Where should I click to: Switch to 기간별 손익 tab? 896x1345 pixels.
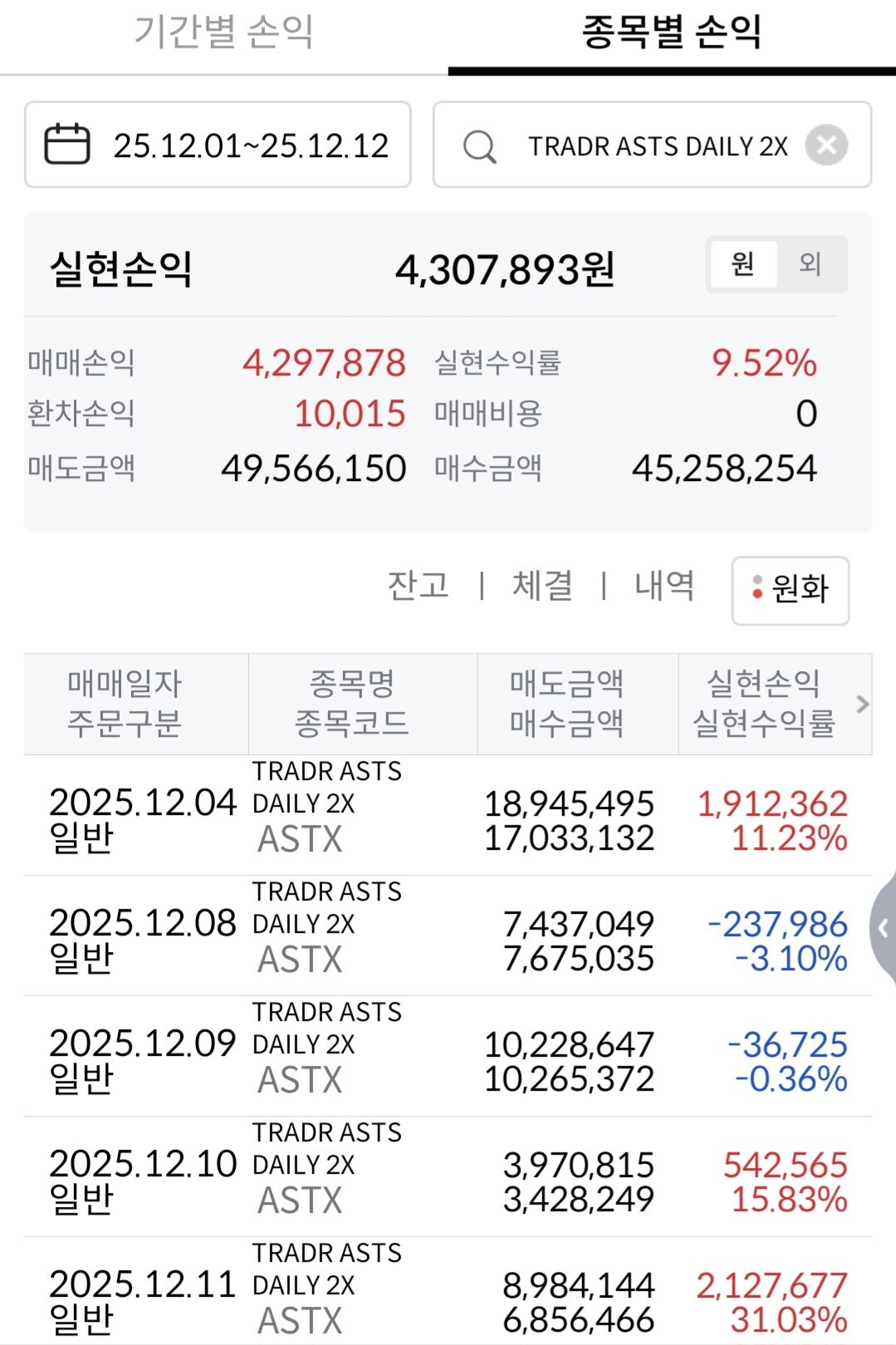tap(223, 33)
